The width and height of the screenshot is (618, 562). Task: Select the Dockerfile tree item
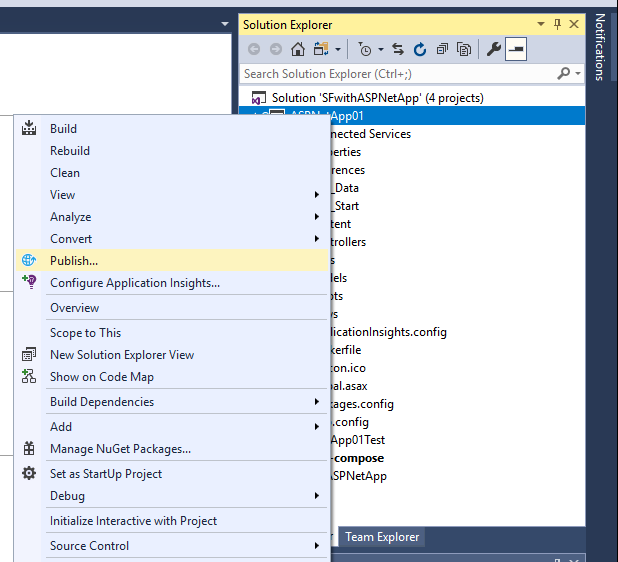[x=346, y=350]
